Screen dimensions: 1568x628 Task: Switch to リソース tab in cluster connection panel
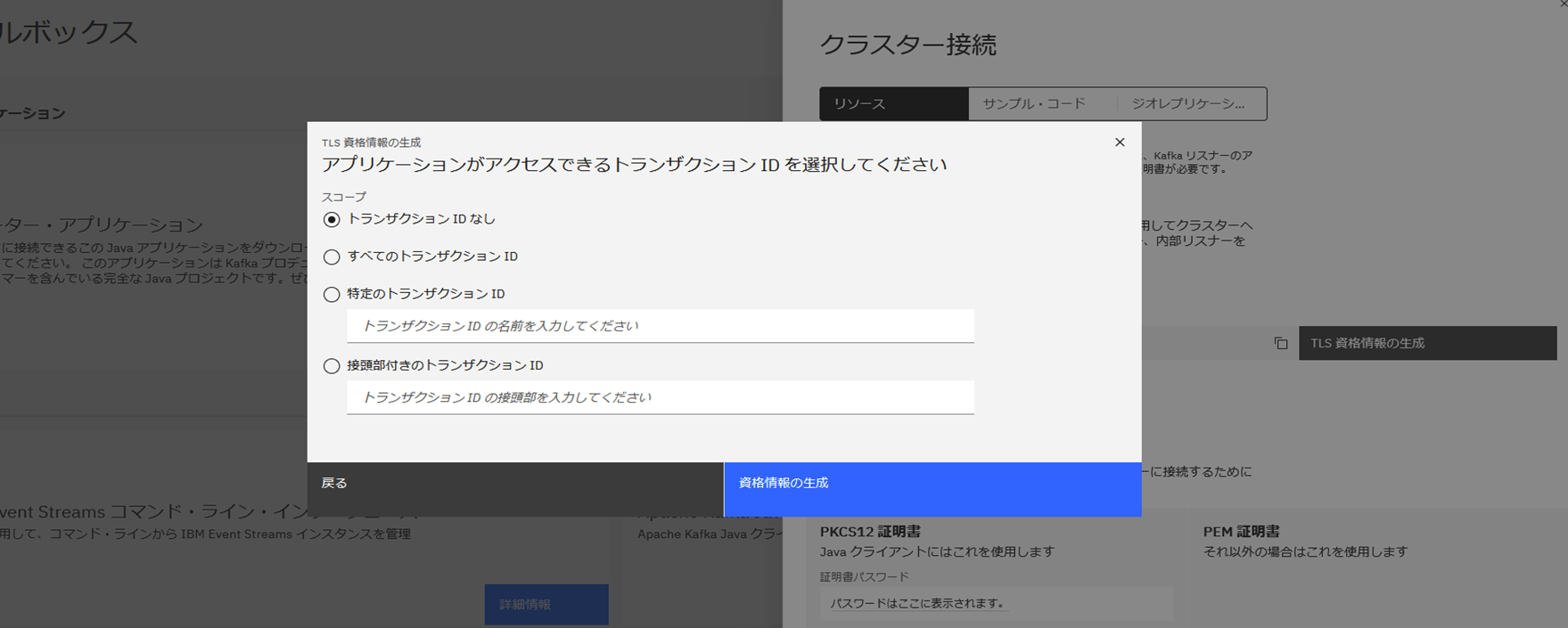pos(894,103)
